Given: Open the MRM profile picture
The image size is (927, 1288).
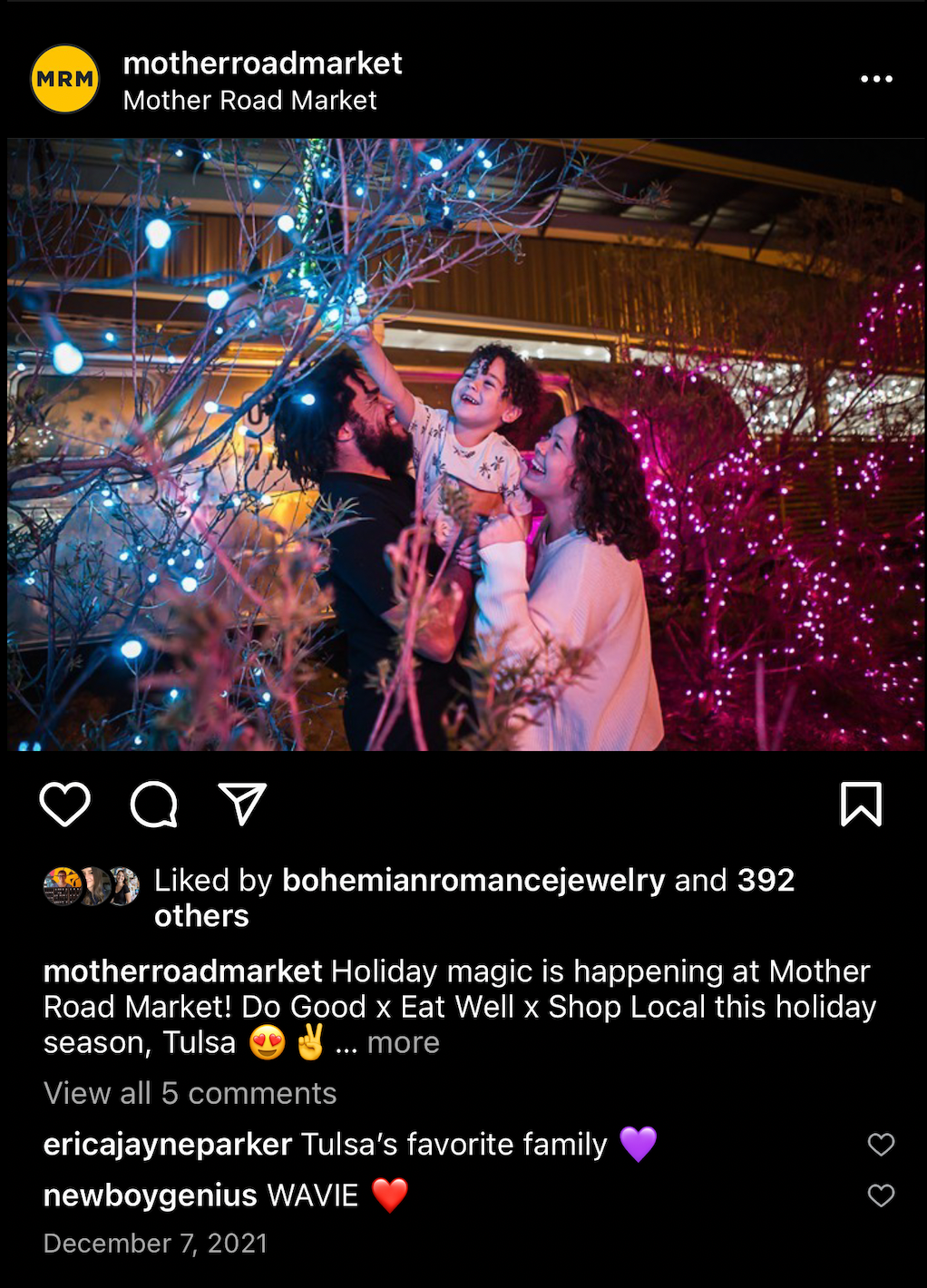Looking at the screenshot, I should pyautogui.click(x=65, y=79).
